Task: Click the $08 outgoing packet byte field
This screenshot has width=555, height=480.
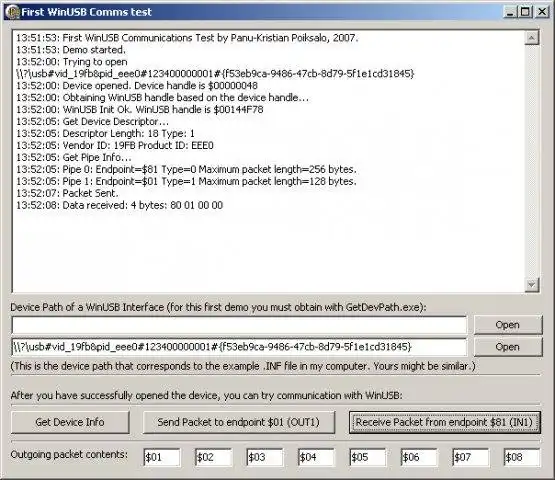Action: 522,457
